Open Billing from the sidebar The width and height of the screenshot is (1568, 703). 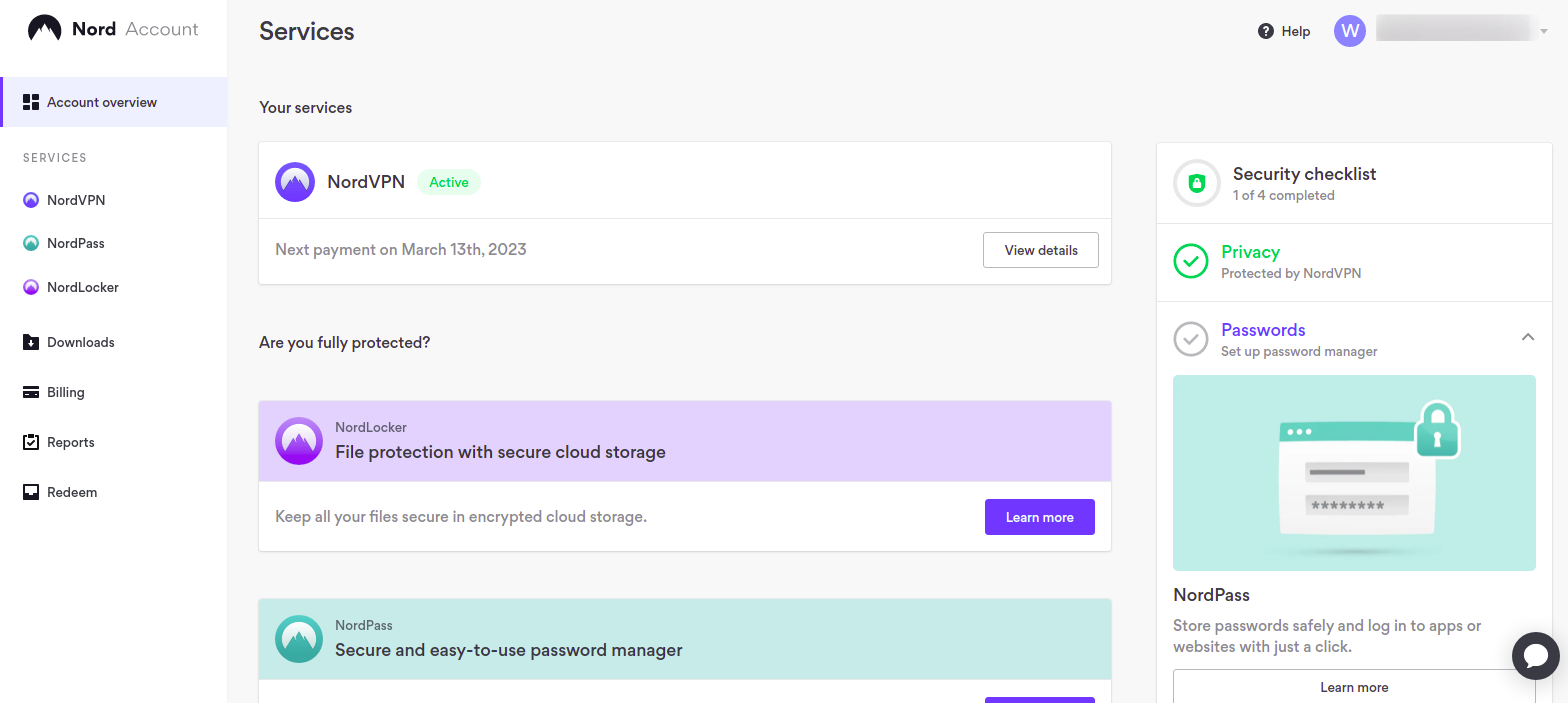[66, 392]
